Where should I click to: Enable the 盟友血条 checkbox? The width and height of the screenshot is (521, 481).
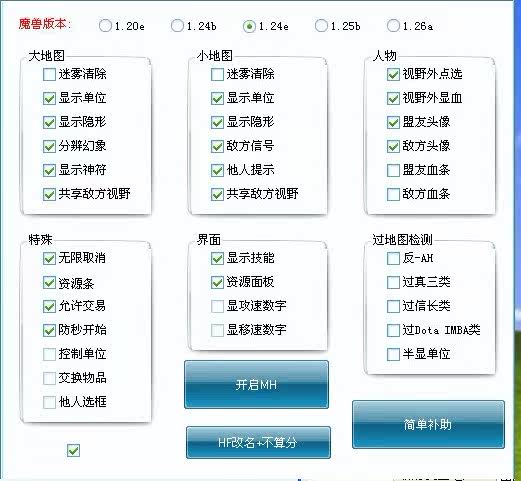tap(393, 170)
